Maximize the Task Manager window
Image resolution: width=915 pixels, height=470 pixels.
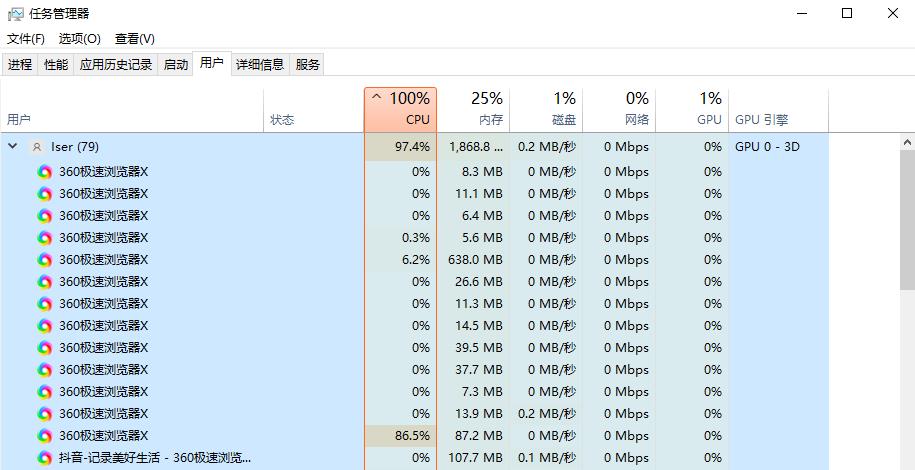click(847, 13)
